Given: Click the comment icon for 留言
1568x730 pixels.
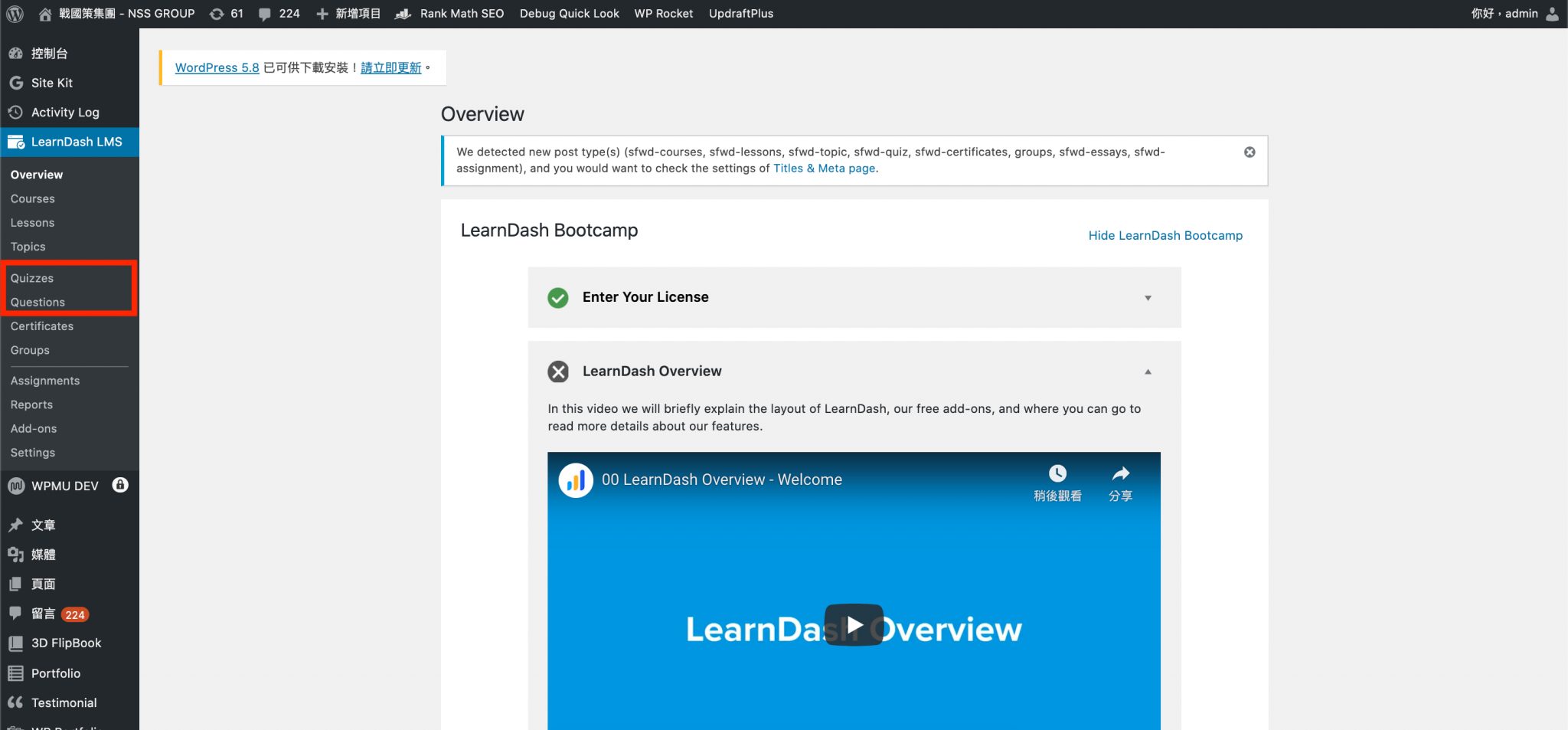Looking at the screenshot, I should click(15, 613).
